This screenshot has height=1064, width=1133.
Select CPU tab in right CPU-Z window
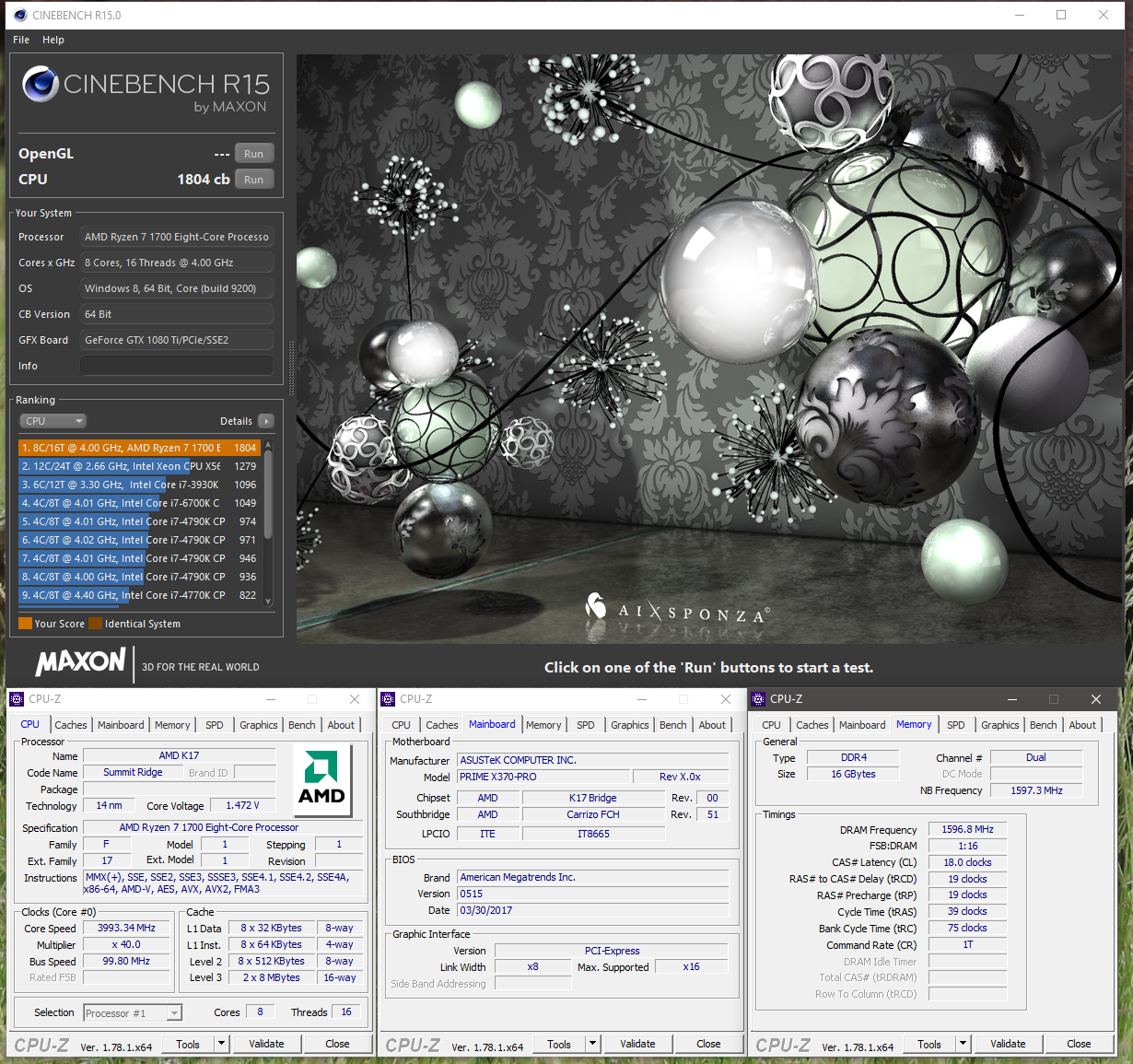tap(772, 725)
